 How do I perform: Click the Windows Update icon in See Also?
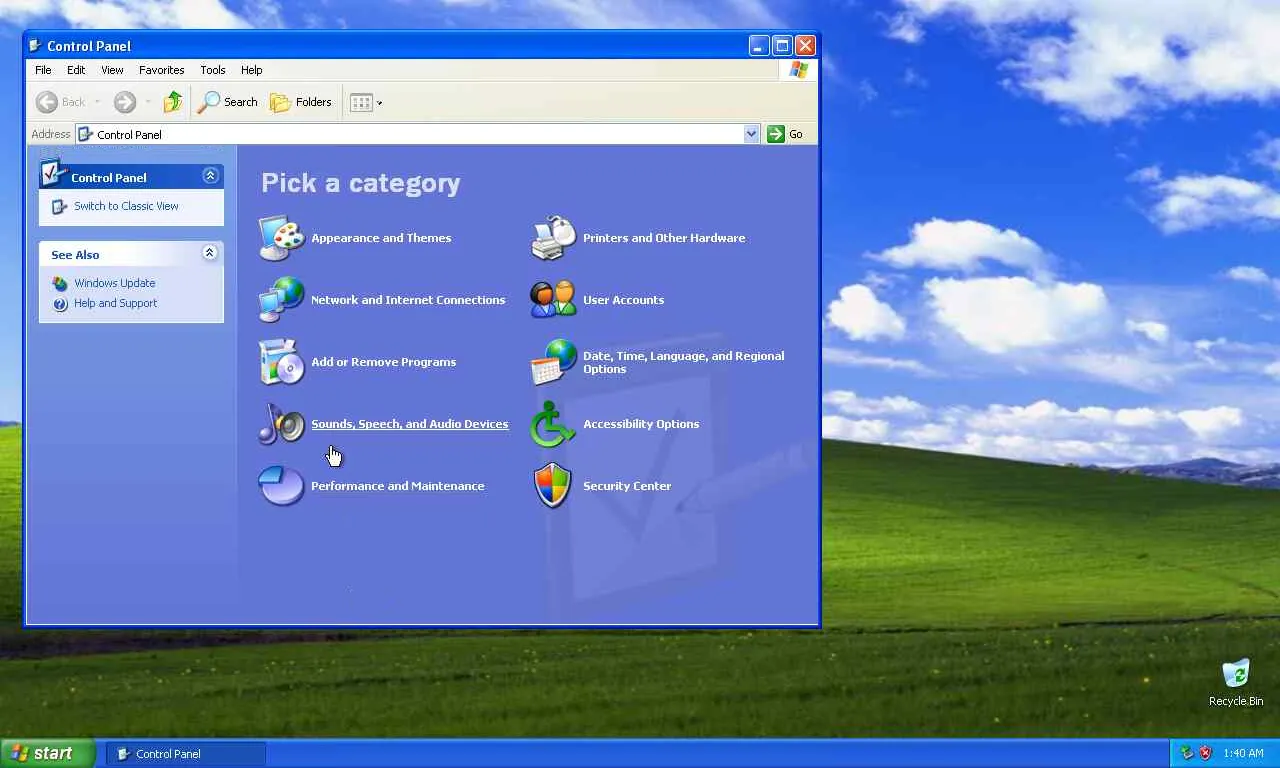(x=60, y=283)
